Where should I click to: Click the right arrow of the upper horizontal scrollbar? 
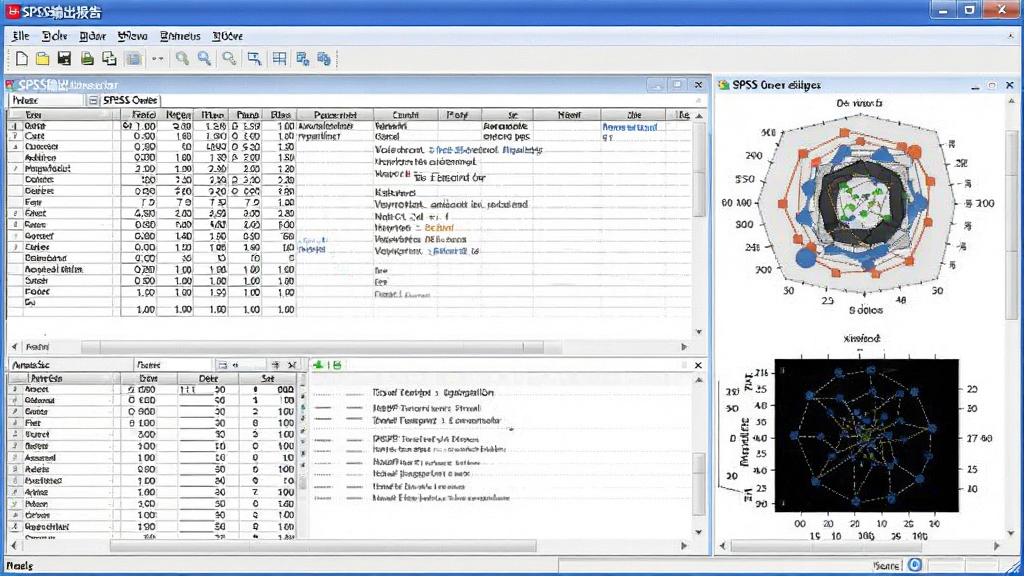684,347
